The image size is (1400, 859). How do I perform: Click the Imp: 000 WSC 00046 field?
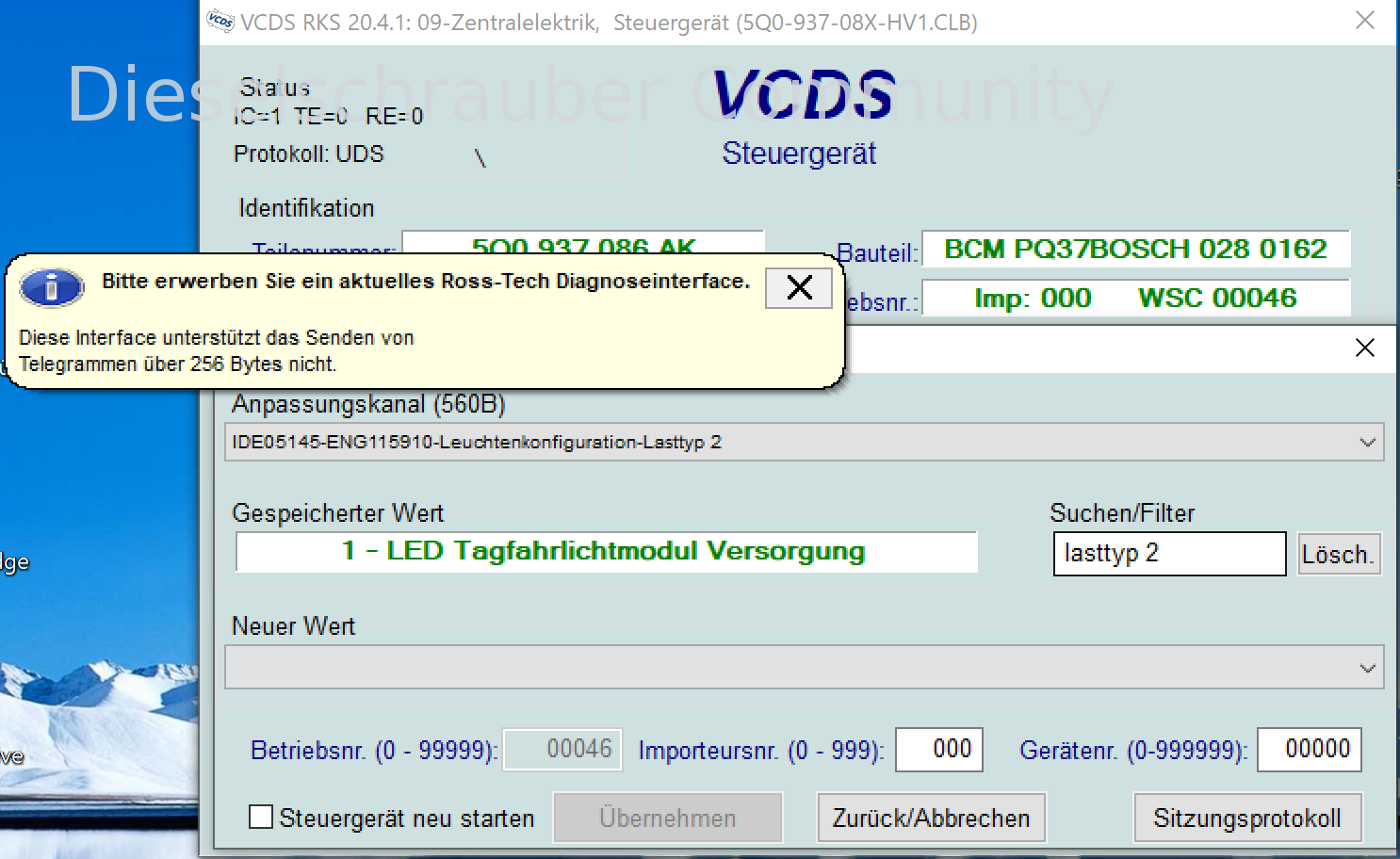point(1135,298)
